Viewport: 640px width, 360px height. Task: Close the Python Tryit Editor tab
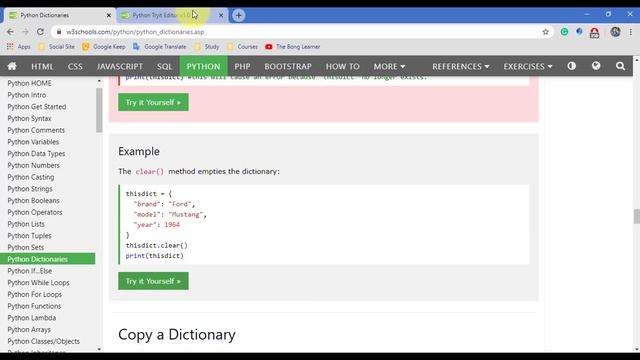(x=221, y=16)
